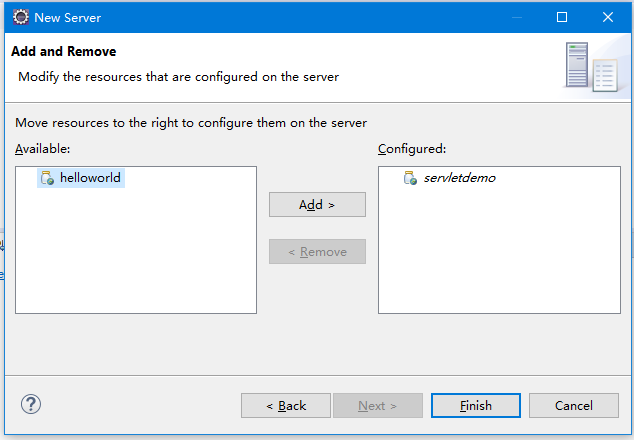Cancel the New Server wizard

(574, 406)
